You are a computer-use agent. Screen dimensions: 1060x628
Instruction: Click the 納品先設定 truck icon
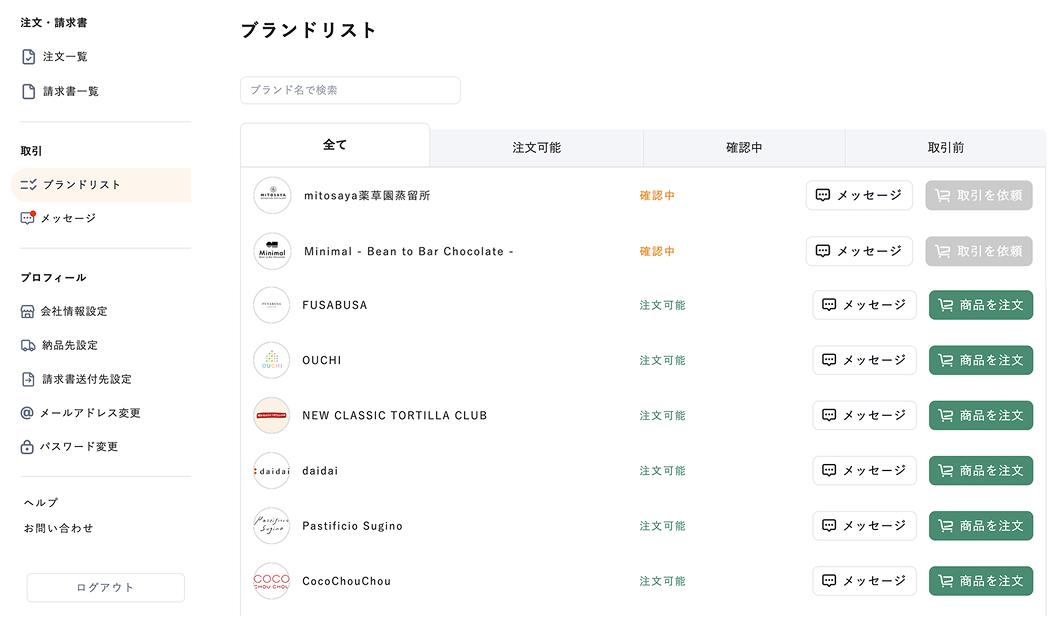coord(28,345)
